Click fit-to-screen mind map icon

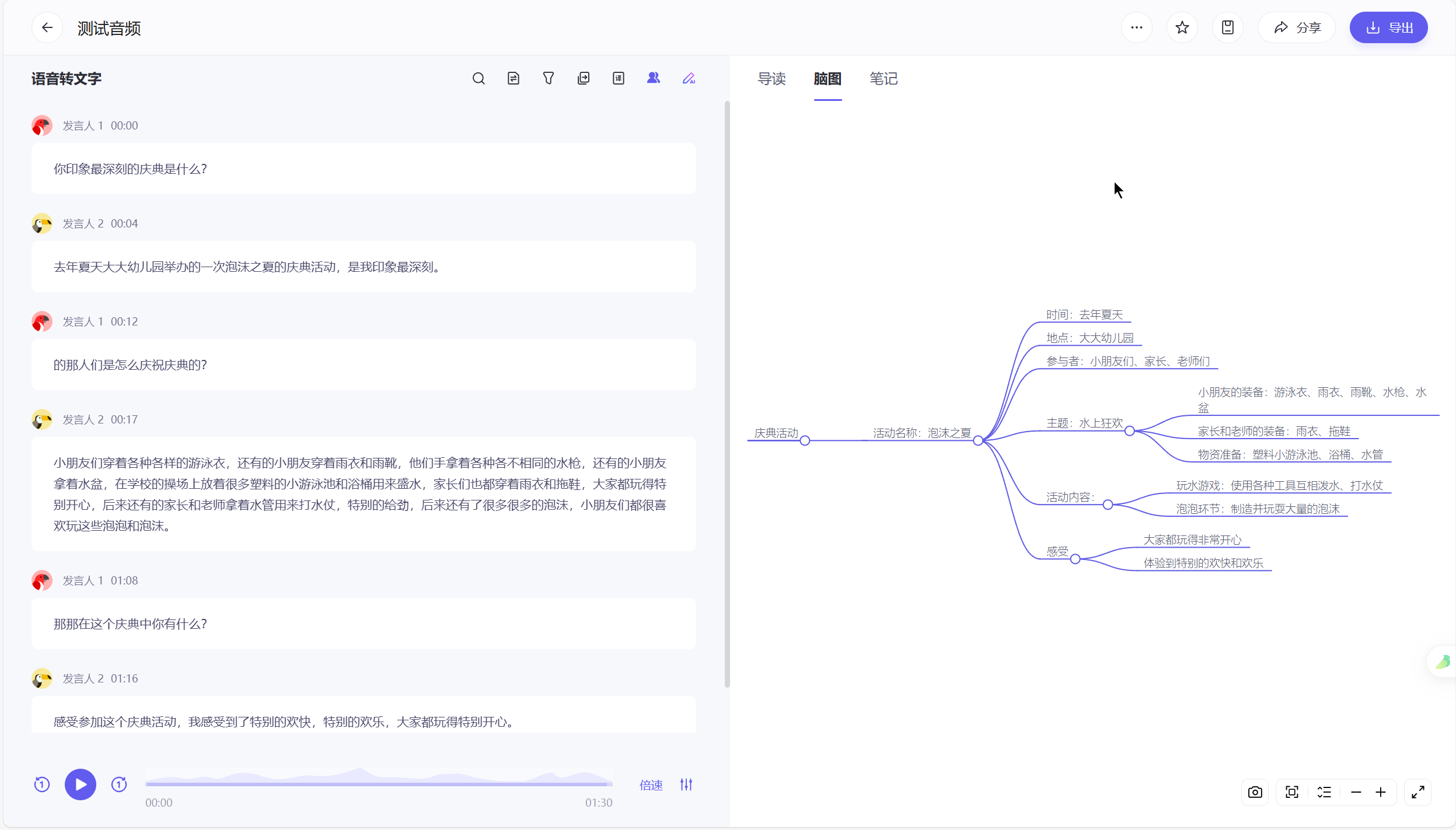pyautogui.click(x=1292, y=792)
